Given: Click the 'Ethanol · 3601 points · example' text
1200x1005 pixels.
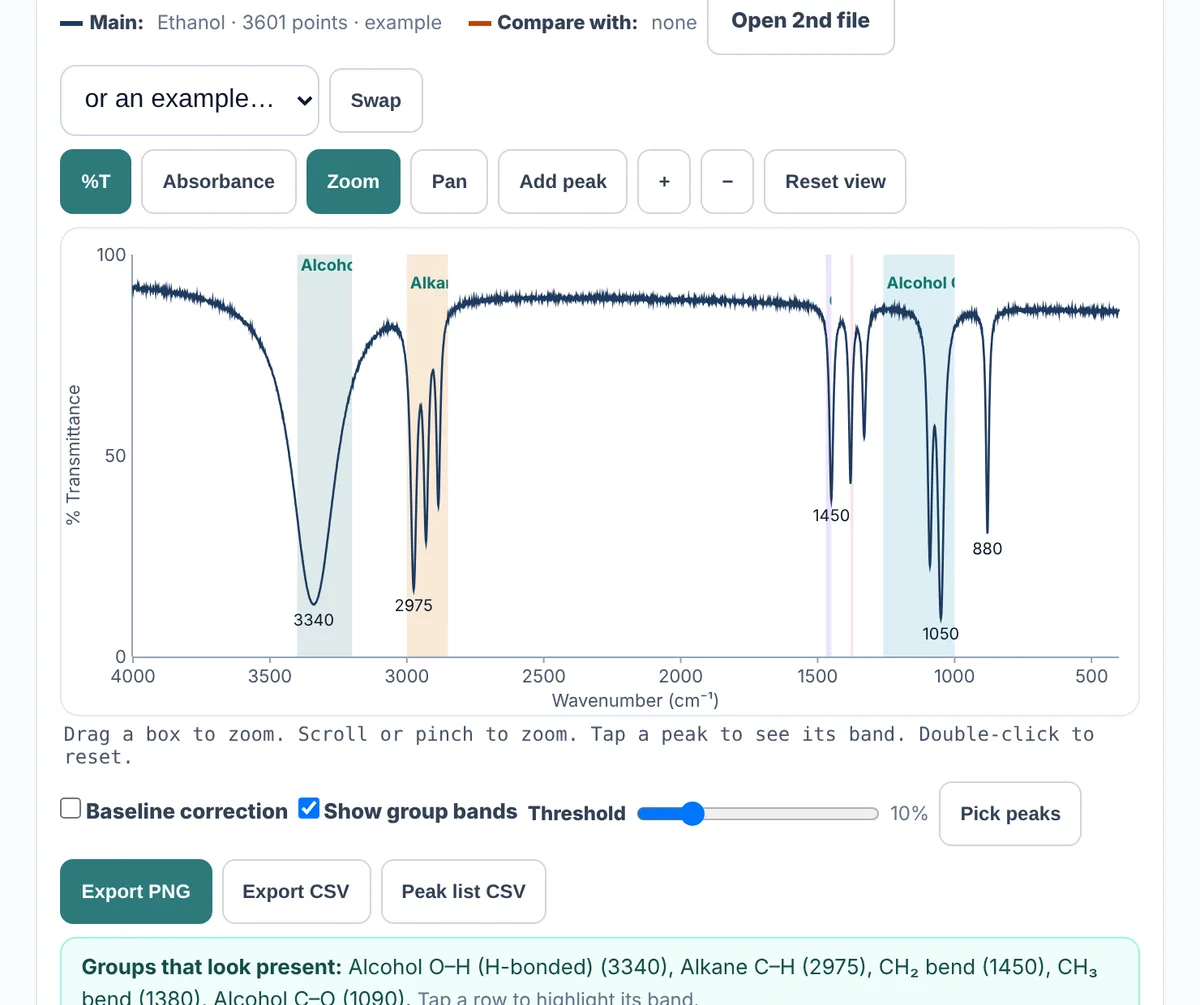Looking at the screenshot, I should tap(299, 23).
